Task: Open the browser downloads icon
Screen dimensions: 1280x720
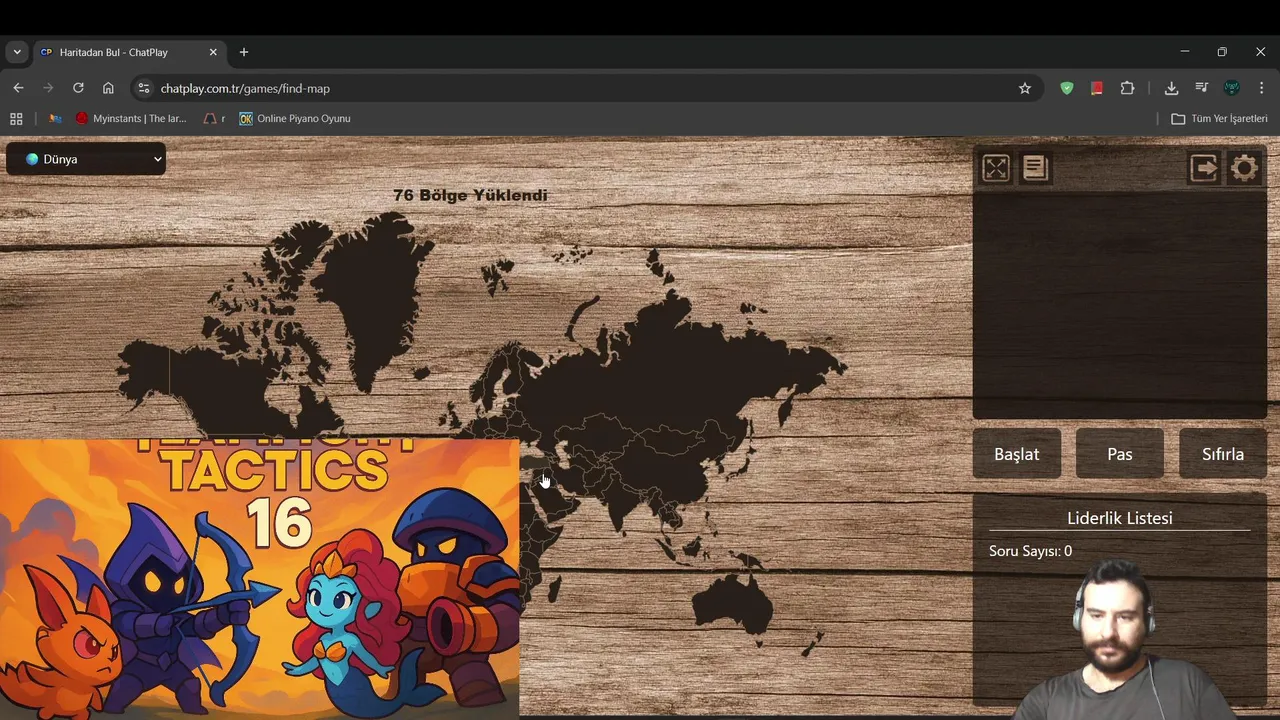Action: [x=1171, y=88]
